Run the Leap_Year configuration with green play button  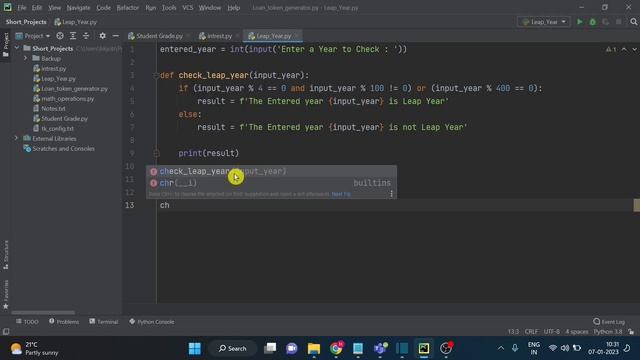pyautogui.click(x=580, y=22)
